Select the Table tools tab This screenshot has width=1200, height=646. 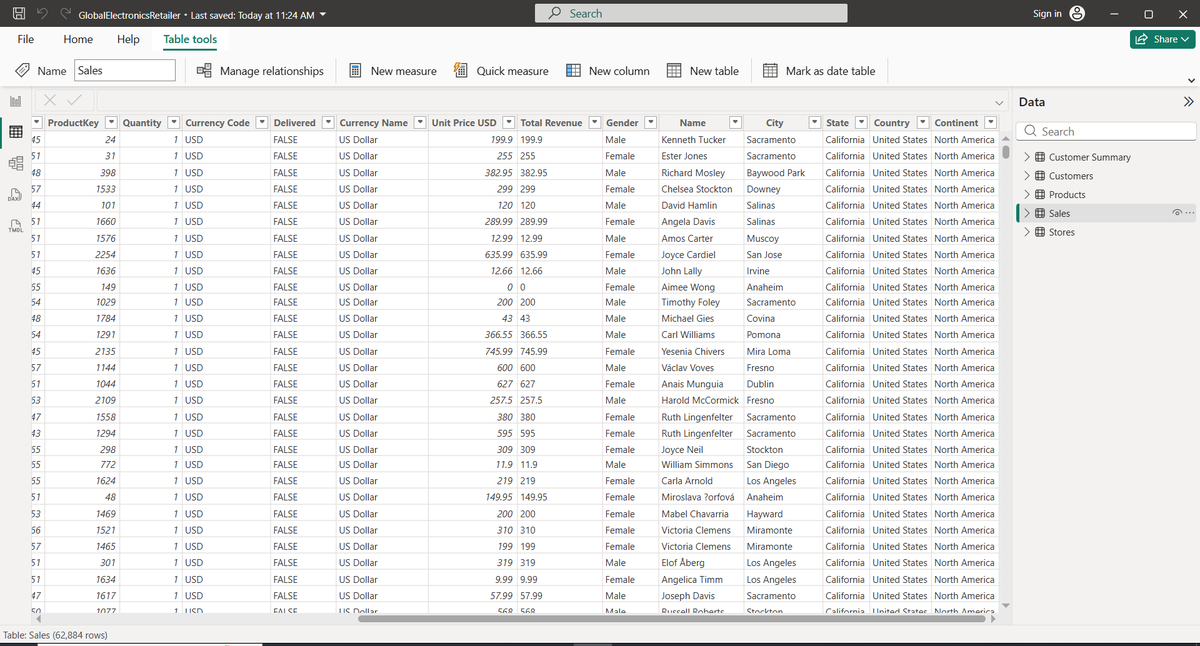click(190, 39)
